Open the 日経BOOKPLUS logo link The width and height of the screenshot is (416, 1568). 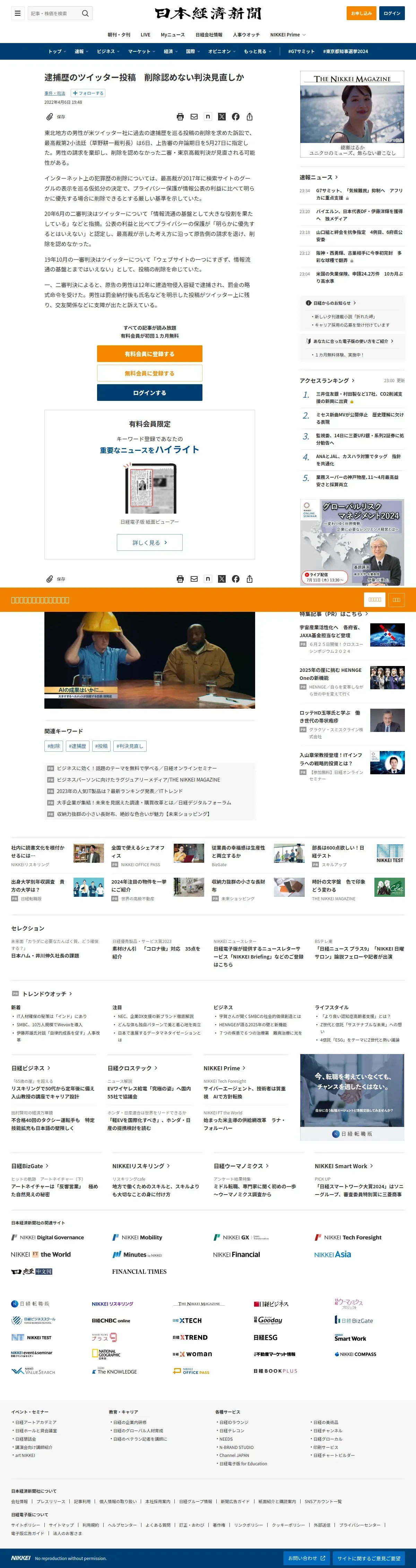(276, 1371)
